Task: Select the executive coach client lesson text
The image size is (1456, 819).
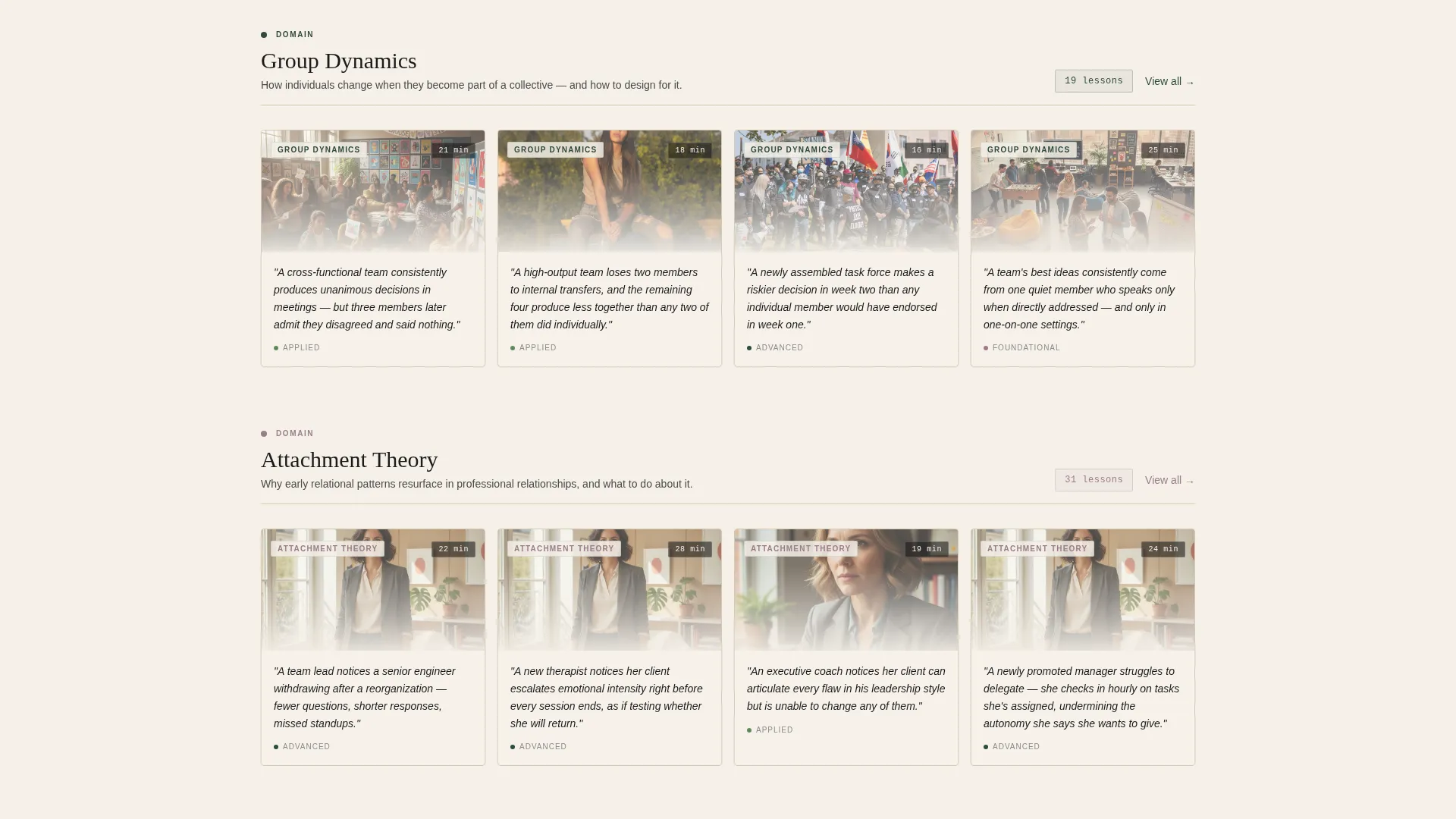Action: 846,689
